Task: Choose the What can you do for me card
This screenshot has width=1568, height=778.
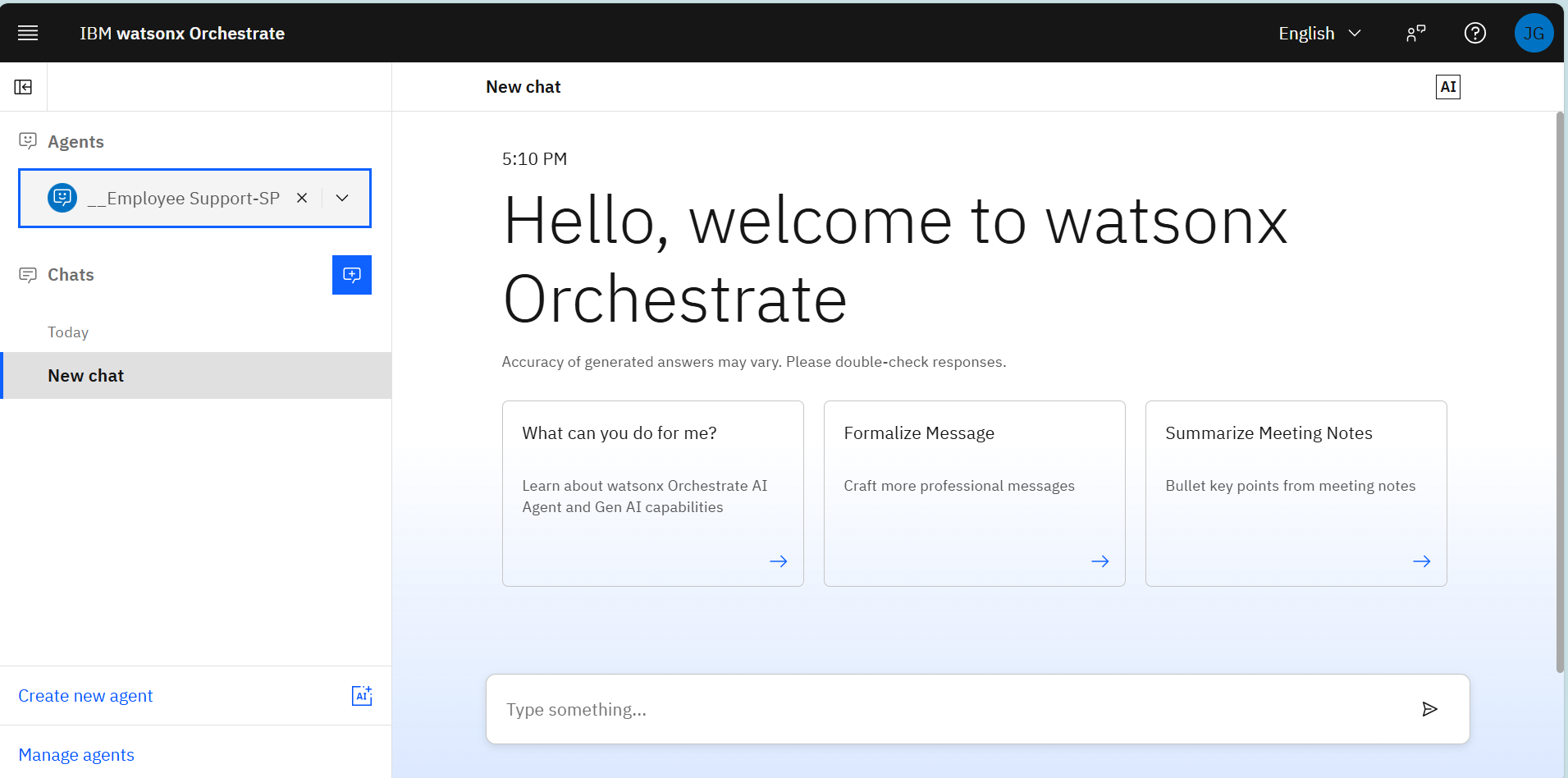Action: click(x=652, y=493)
